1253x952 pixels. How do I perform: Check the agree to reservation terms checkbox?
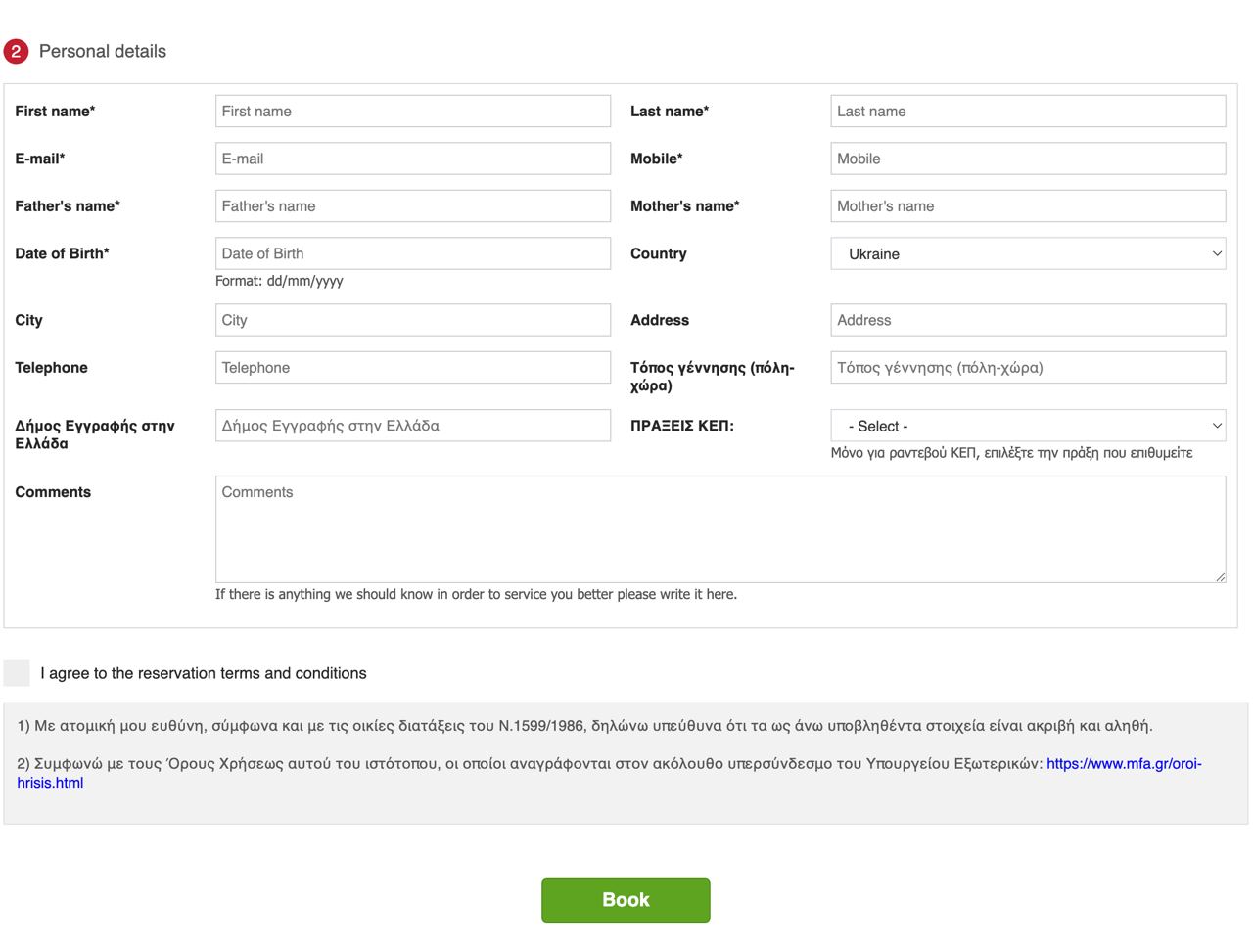tap(17, 673)
